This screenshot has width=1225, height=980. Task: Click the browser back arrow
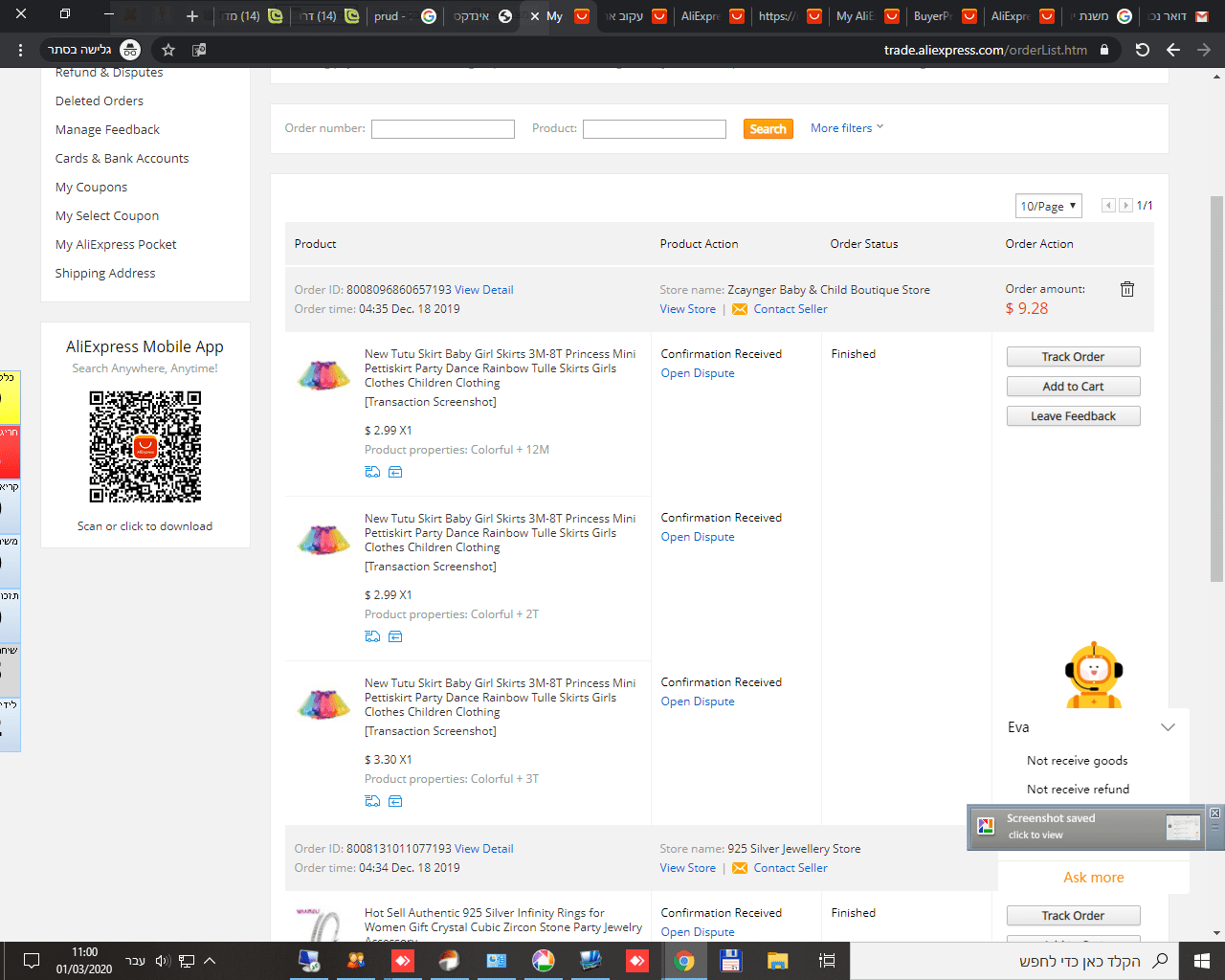tap(1173, 50)
